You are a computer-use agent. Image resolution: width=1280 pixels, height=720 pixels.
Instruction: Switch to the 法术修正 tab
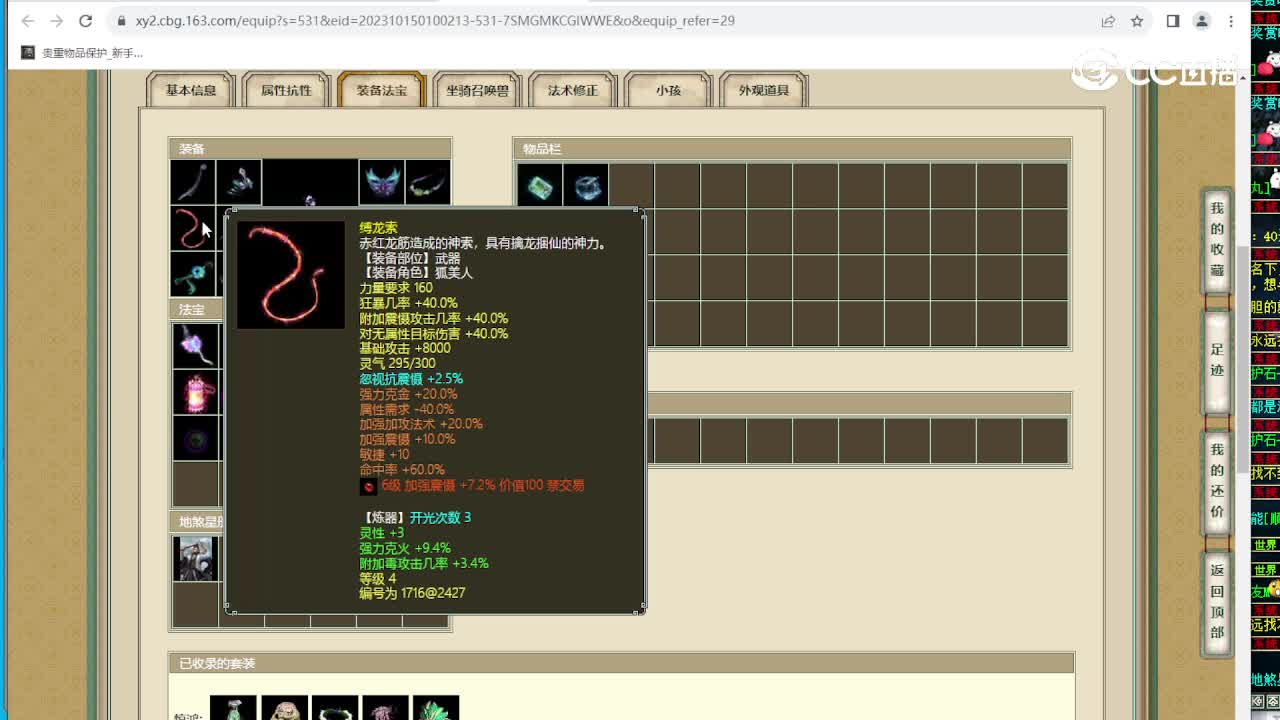pyautogui.click(x=573, y=90)
